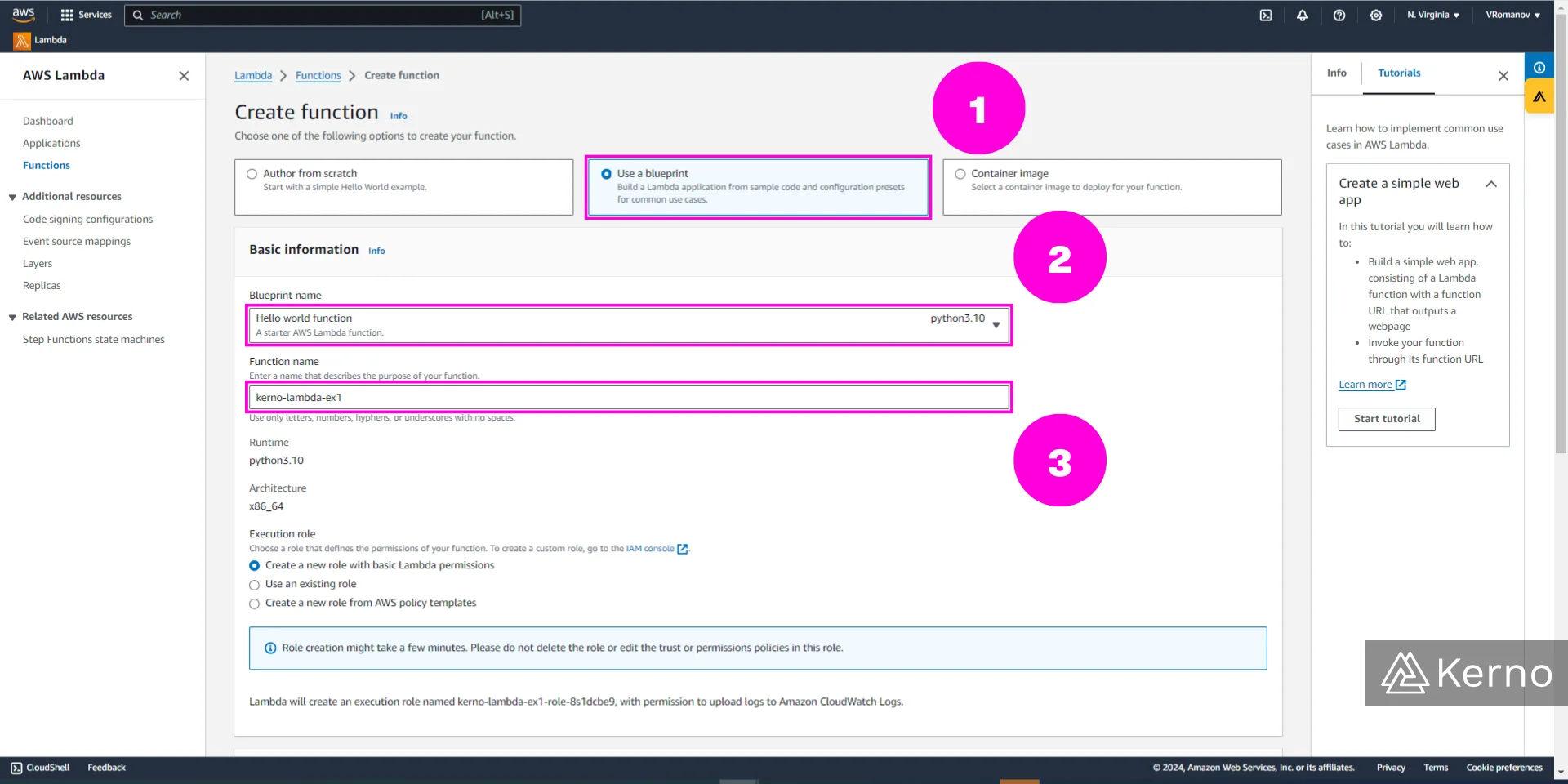This screenshot has height=784, width=1568.
Task: Open Code signing configurations
Action: [87, 219]
